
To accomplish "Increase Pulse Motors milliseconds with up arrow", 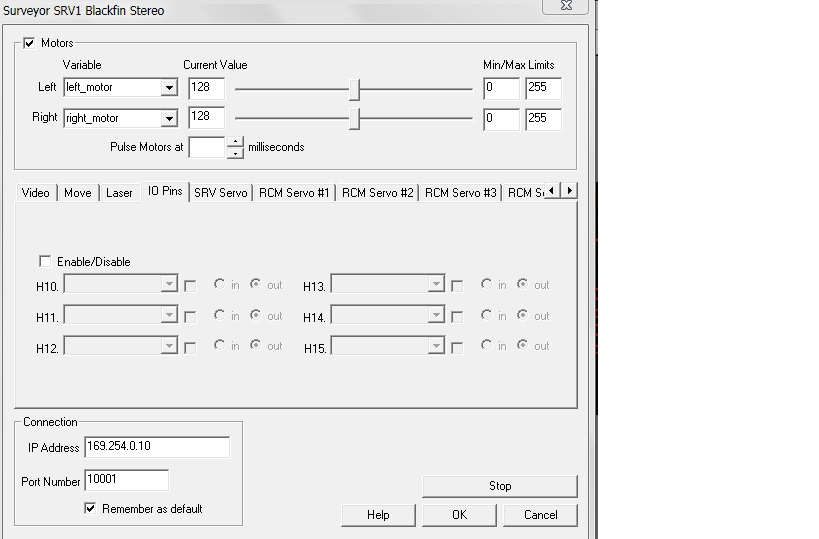I will (x=235, y=142).
